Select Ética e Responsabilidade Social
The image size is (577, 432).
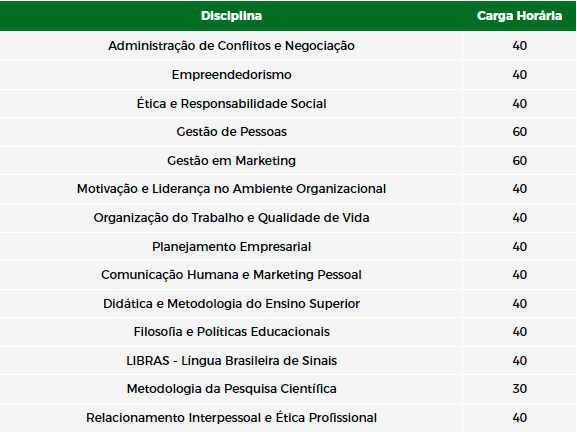coord(231,103)
